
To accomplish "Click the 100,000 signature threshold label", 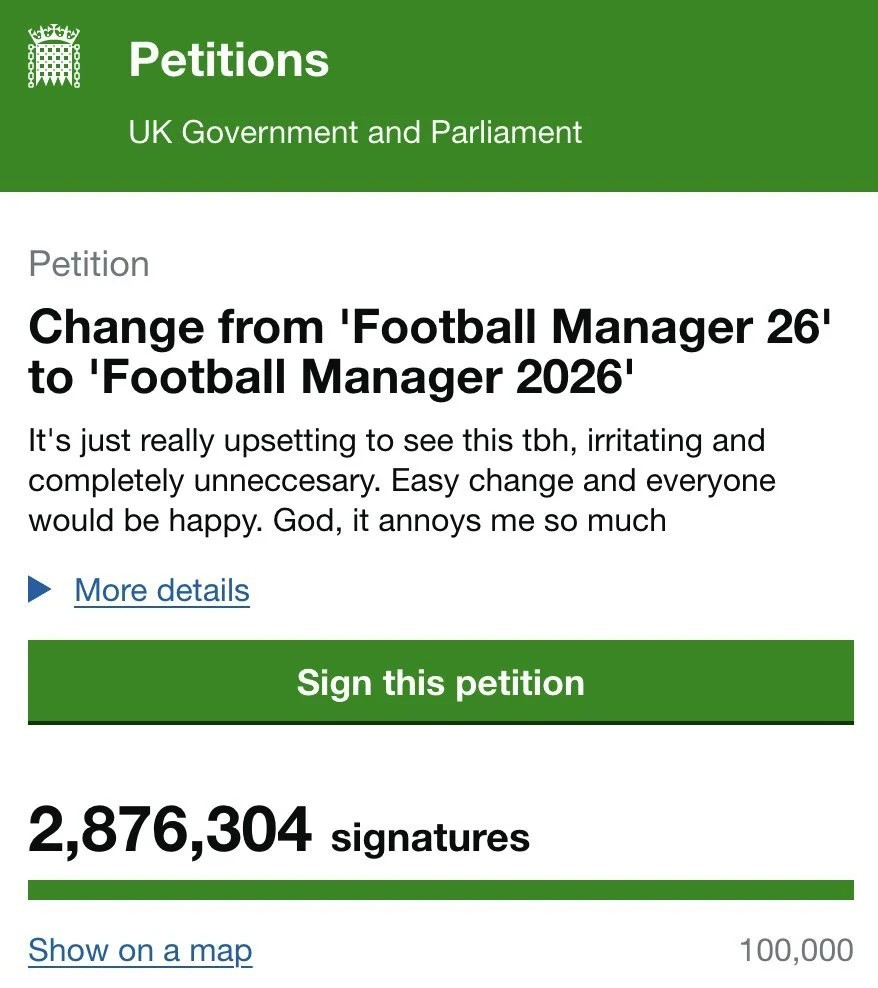I will pos(796,950).
